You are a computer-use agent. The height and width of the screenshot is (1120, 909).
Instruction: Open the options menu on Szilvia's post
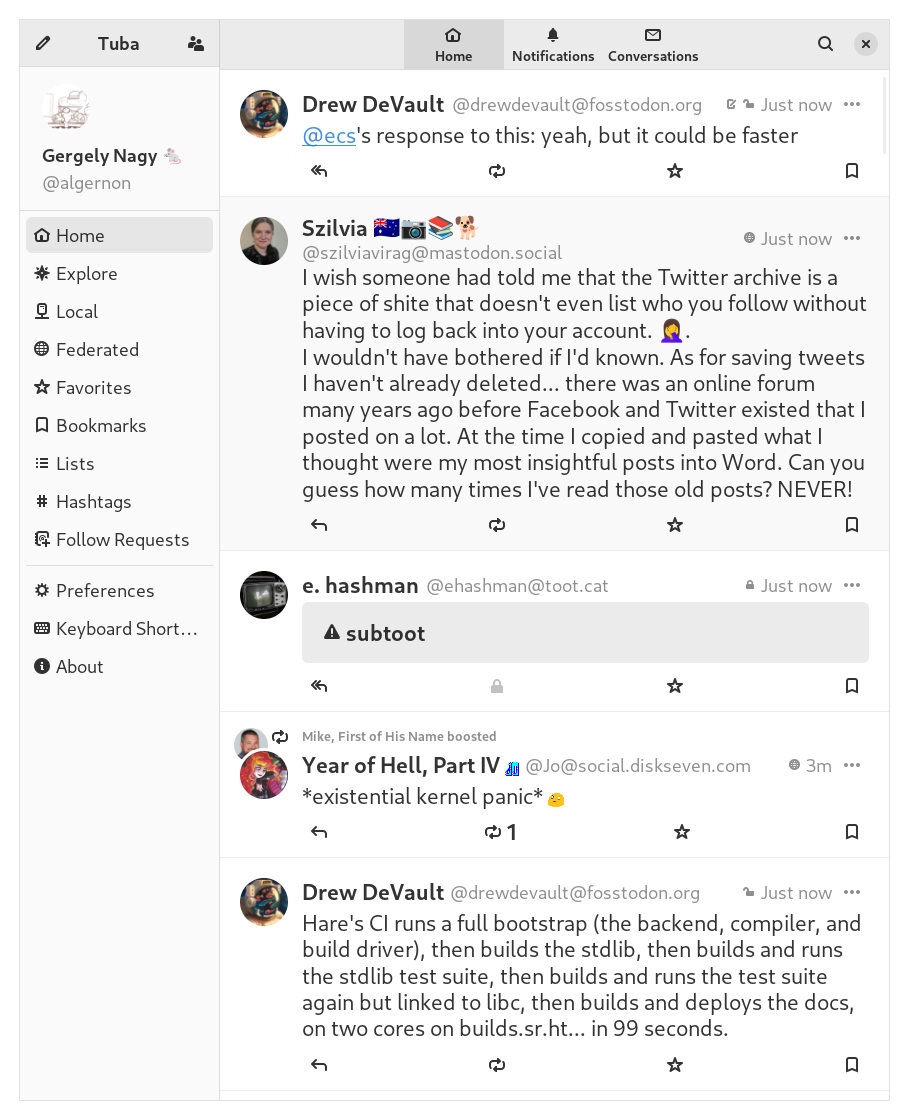(x=852, y=238)
